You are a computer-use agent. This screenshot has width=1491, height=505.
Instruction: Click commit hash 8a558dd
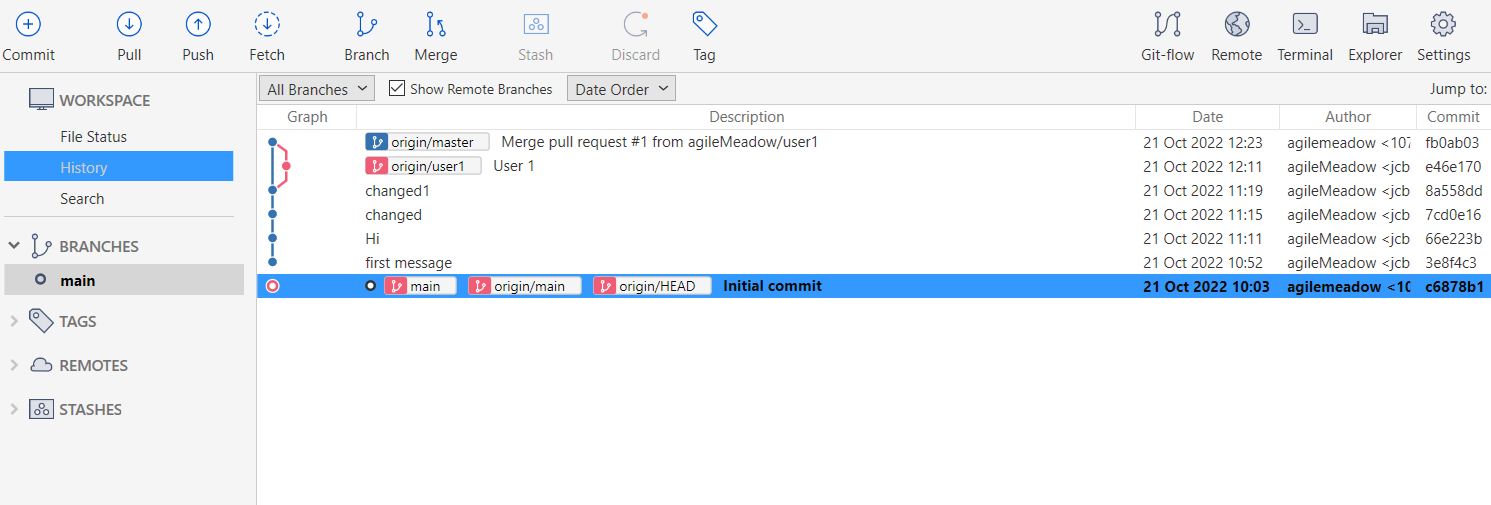tap(1454, 190)
